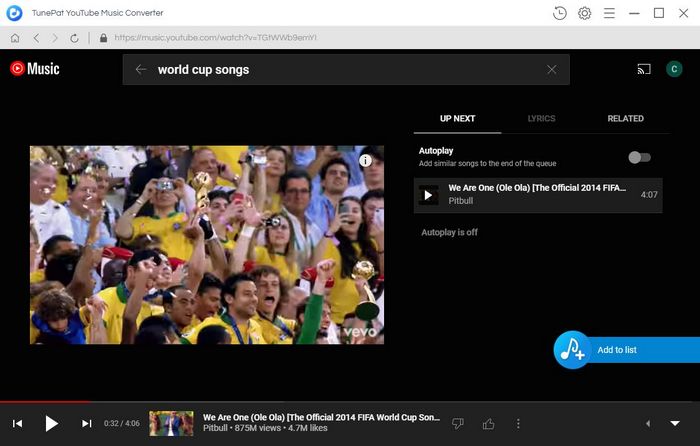Screen dimensions: 700x446
Task: Switch to the RELATED tab
Action: (625, 119)
